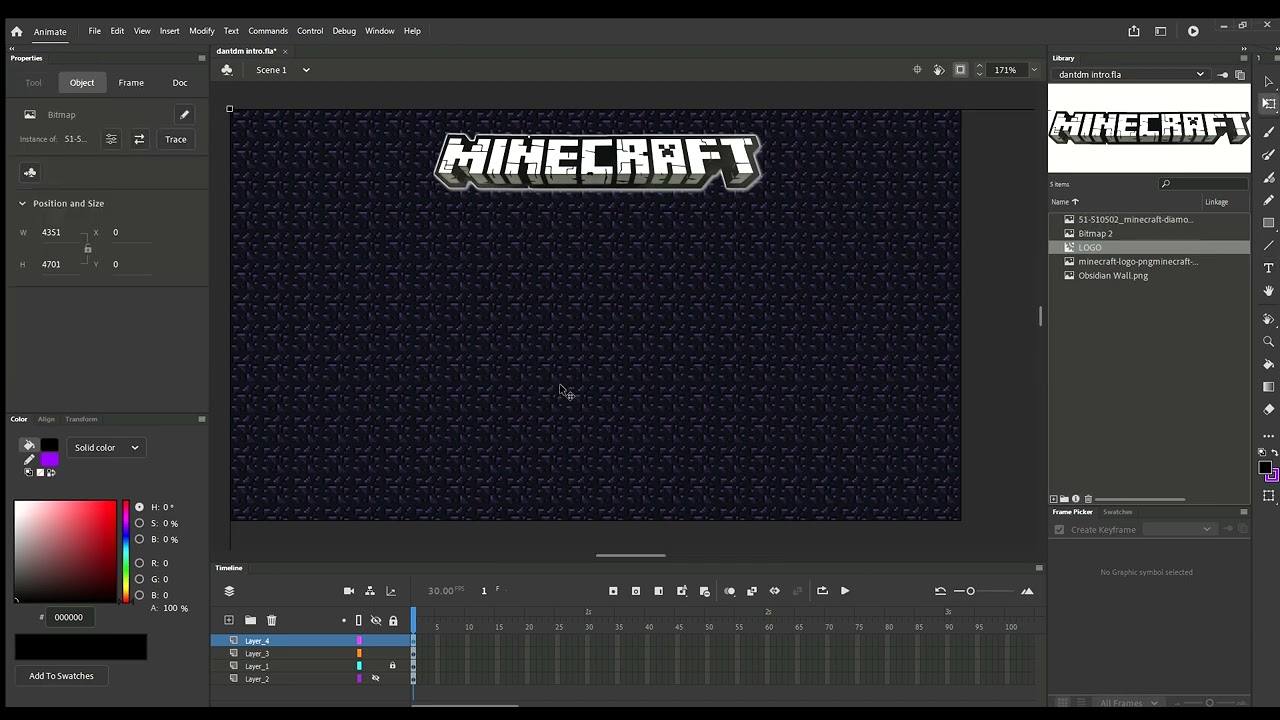The height and width of the screenshot is (720, 1280).
Task: Toggle width and height proportion lock
Action: point(88,248)
